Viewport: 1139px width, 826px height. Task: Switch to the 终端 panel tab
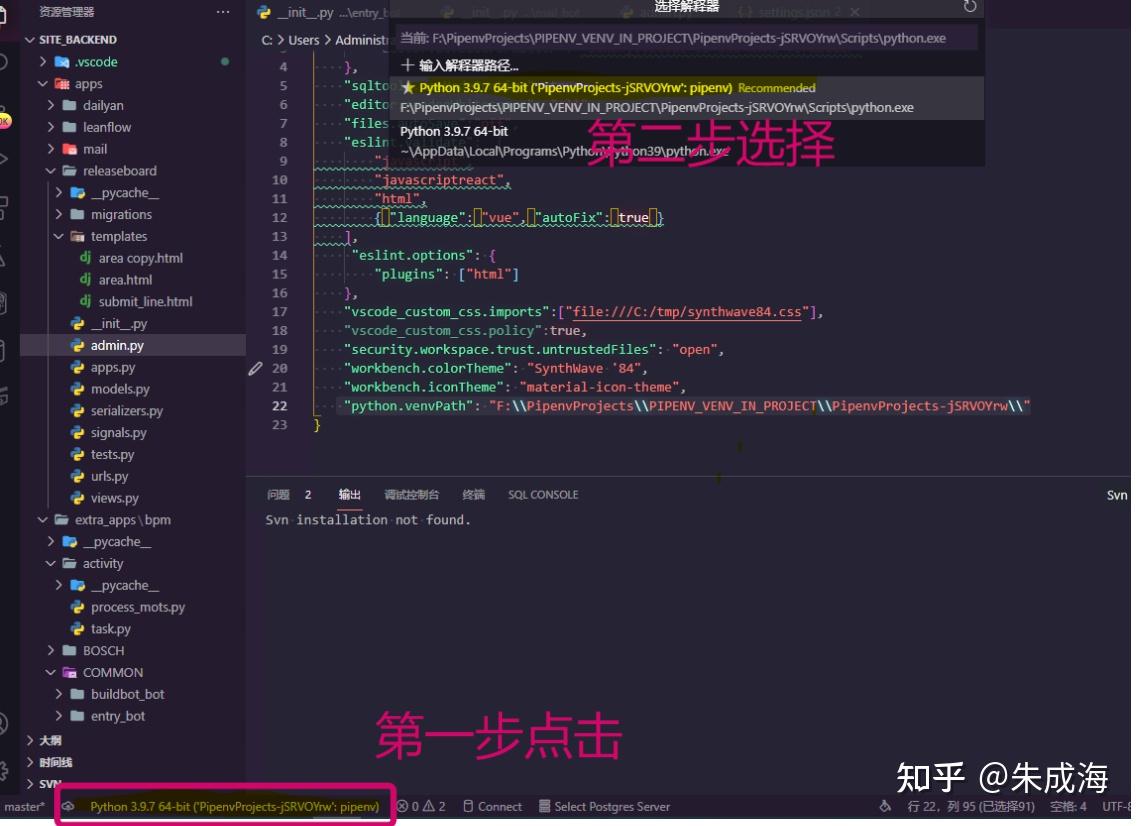coord(472,494)
